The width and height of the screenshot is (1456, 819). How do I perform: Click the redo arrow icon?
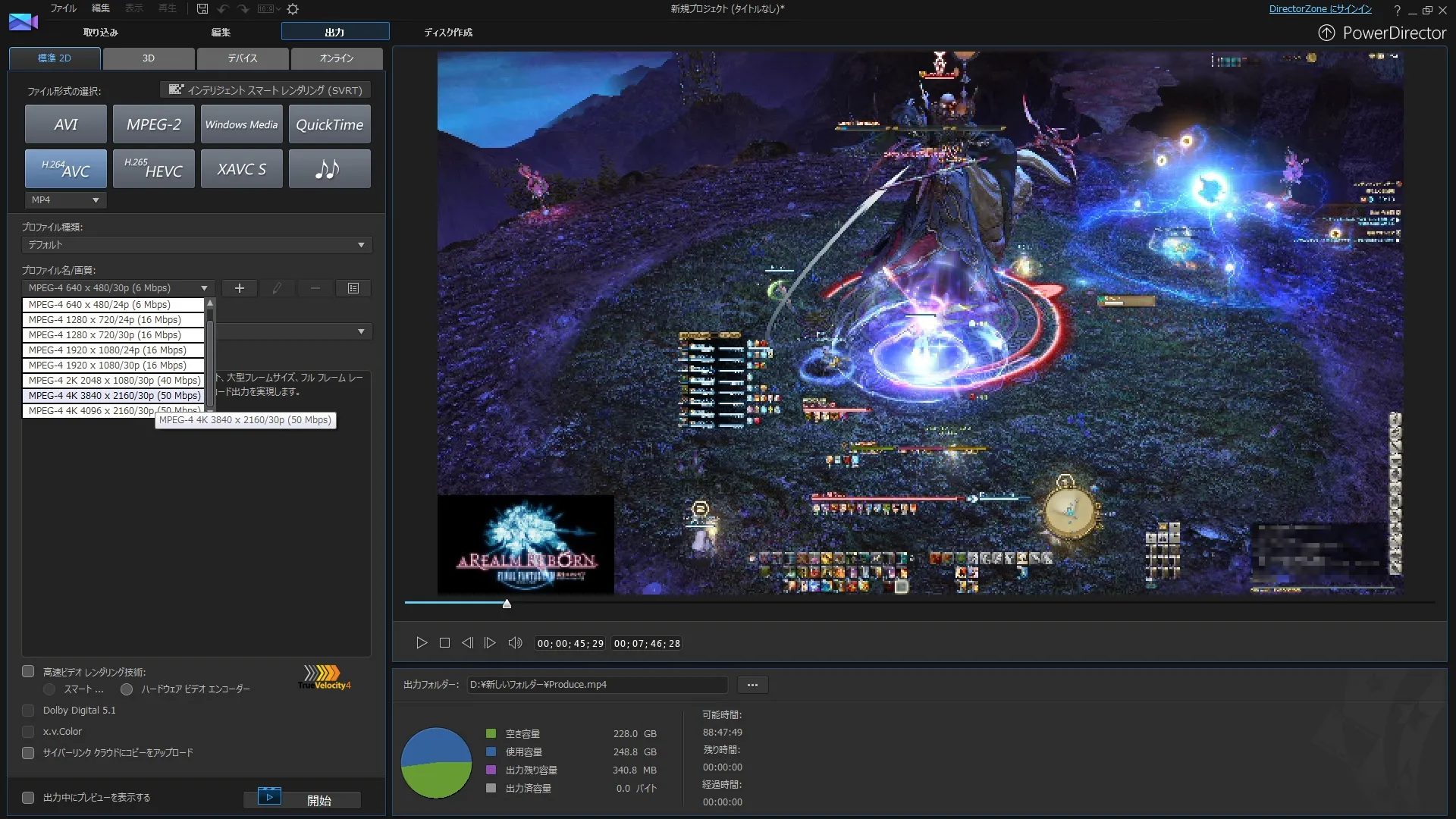(x=243, y=9)
